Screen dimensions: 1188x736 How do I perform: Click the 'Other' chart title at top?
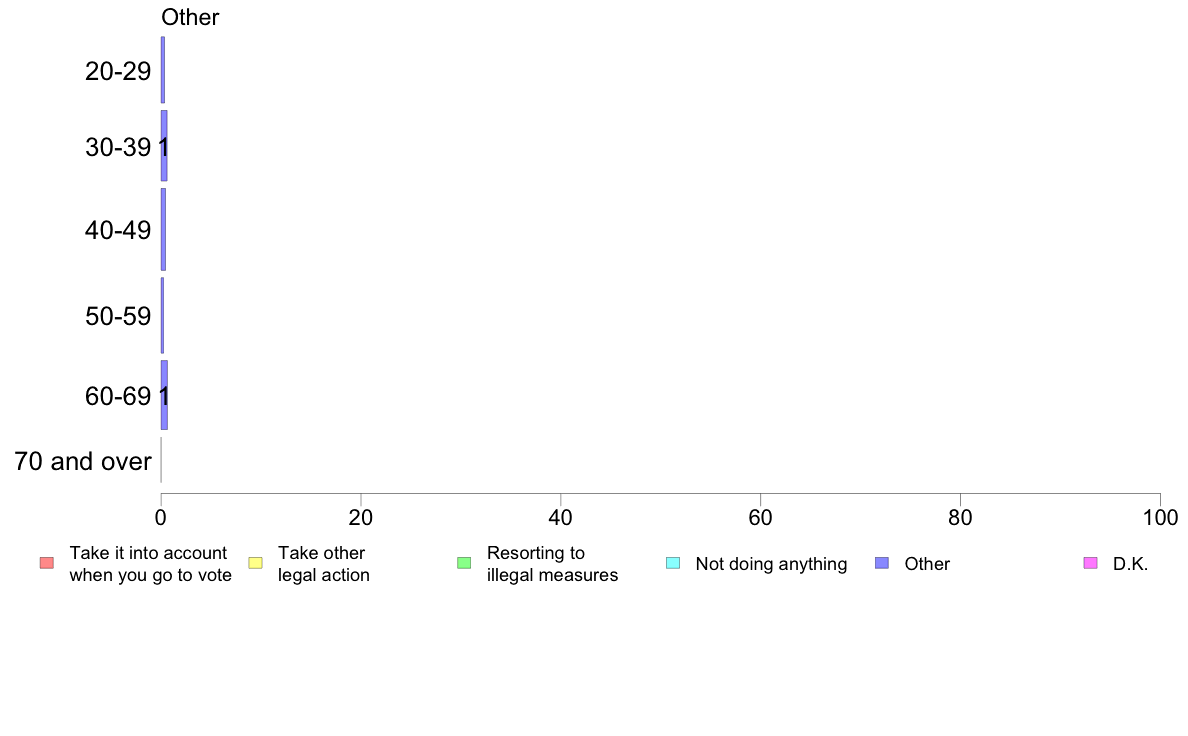190,17
